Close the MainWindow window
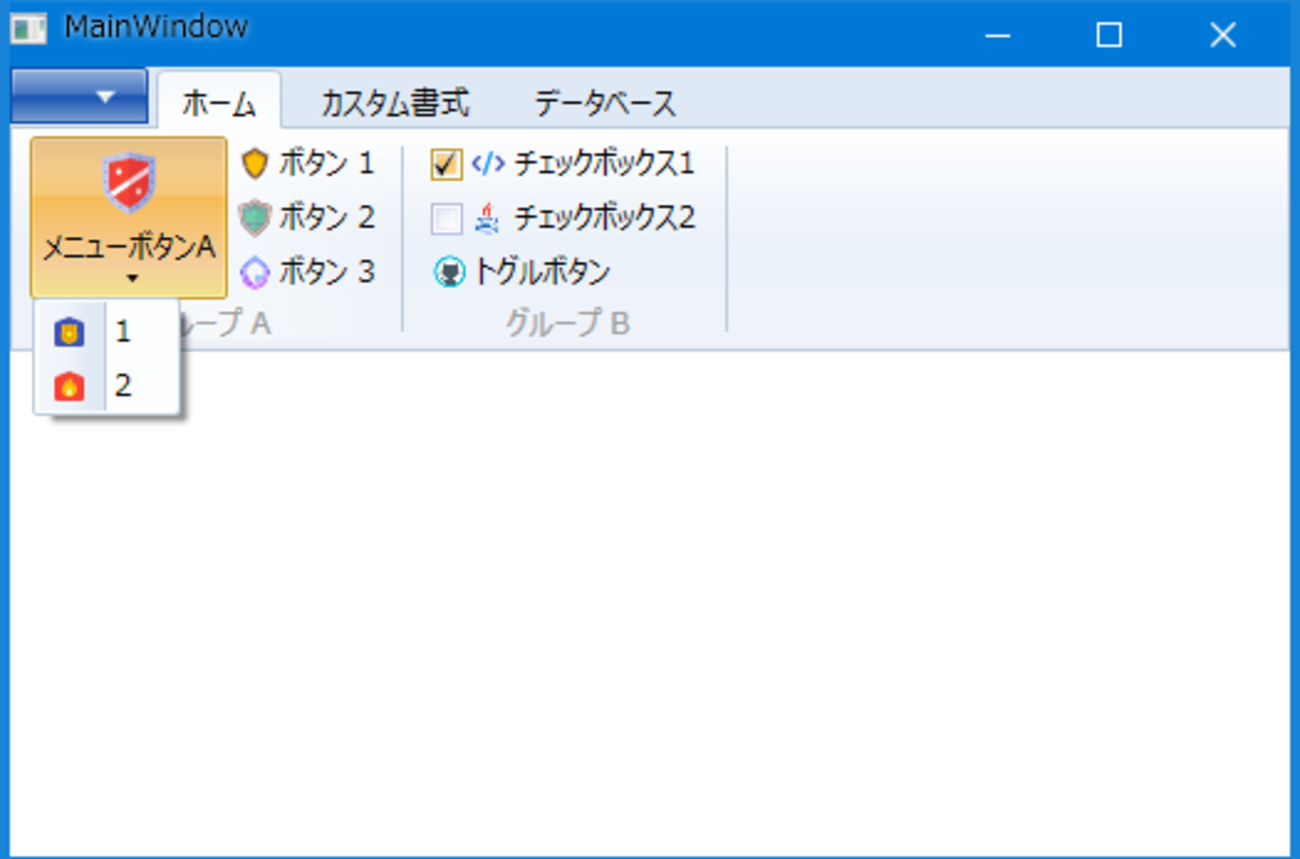This screenshot has width=1300, height=859. point(1223,36)
